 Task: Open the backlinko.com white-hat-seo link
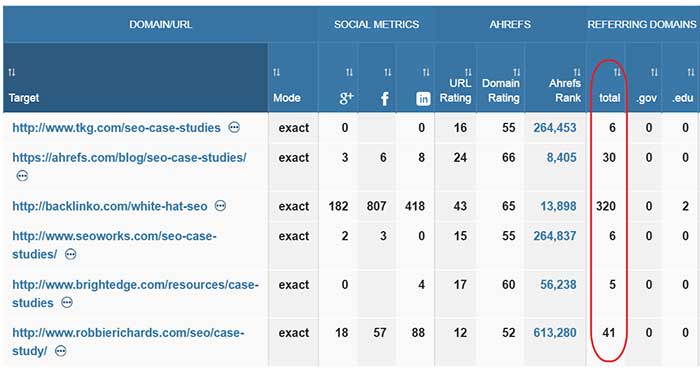tap(110, 206)
